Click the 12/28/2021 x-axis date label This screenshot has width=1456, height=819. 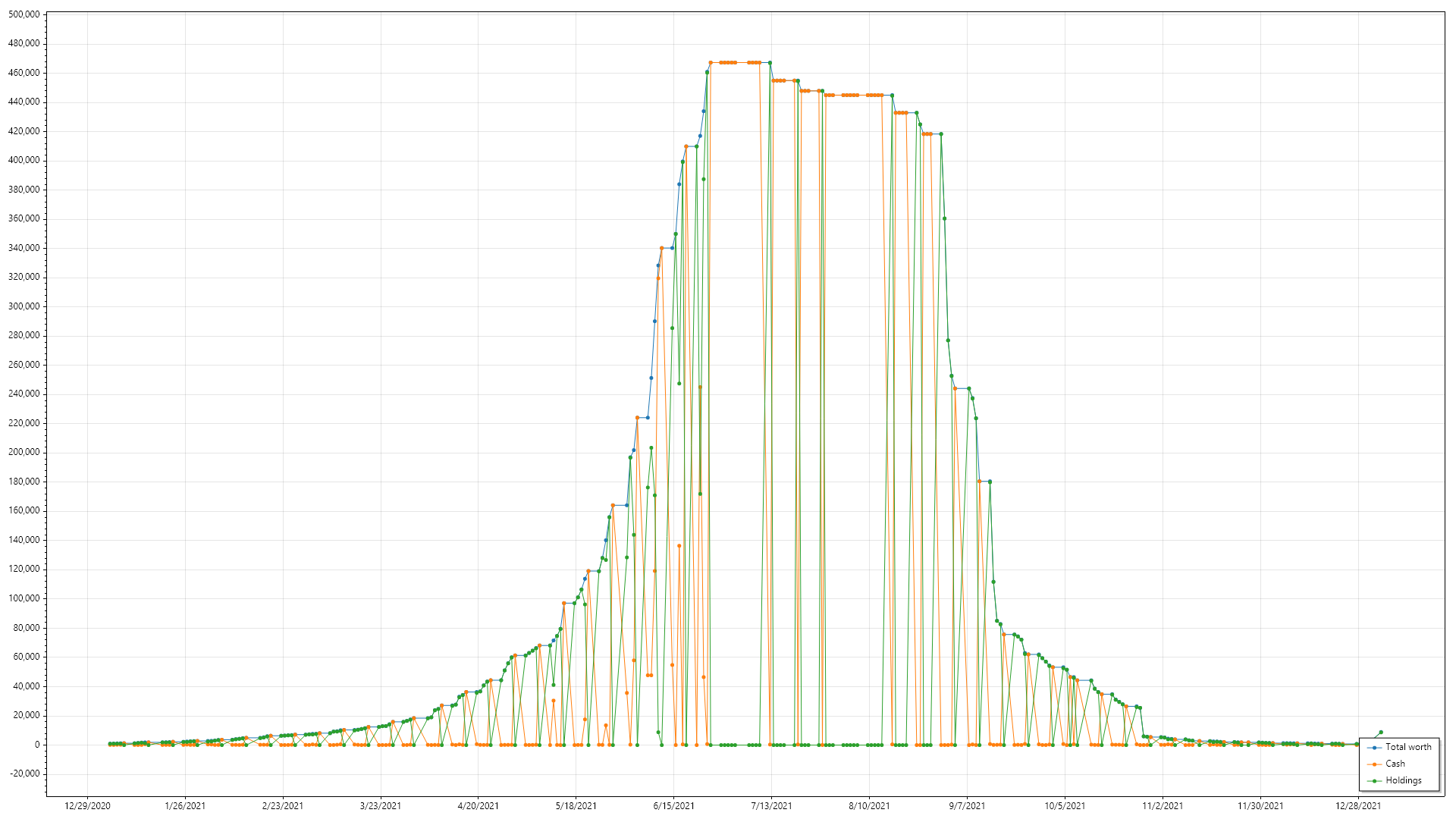tap(1357, 806)
